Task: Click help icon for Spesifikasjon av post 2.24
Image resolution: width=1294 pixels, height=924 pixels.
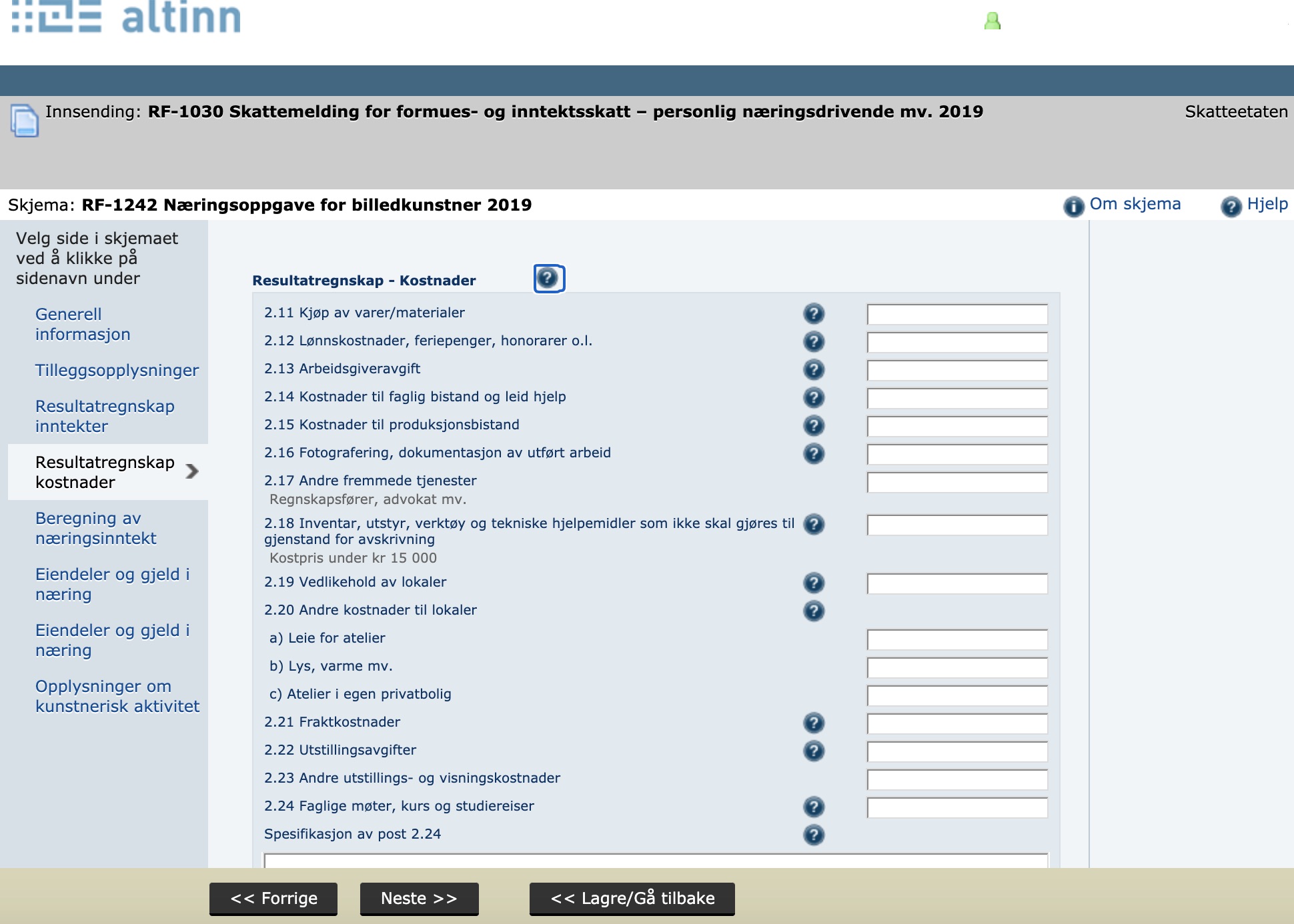Action: click(813, 835)
